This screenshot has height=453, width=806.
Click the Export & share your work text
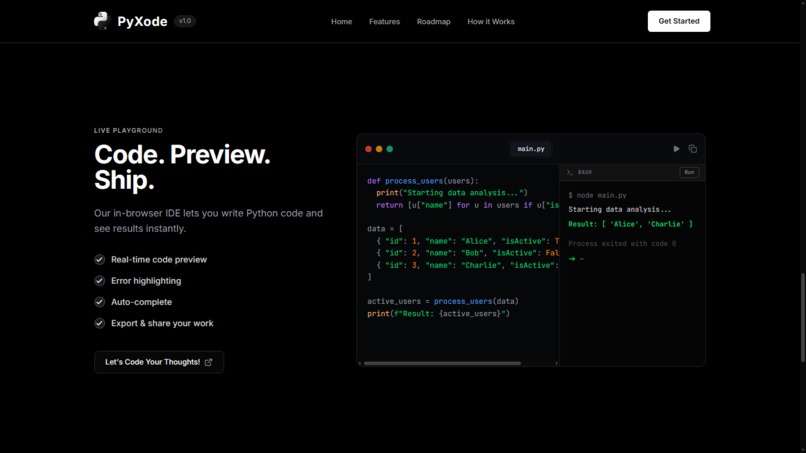point(162,323)
